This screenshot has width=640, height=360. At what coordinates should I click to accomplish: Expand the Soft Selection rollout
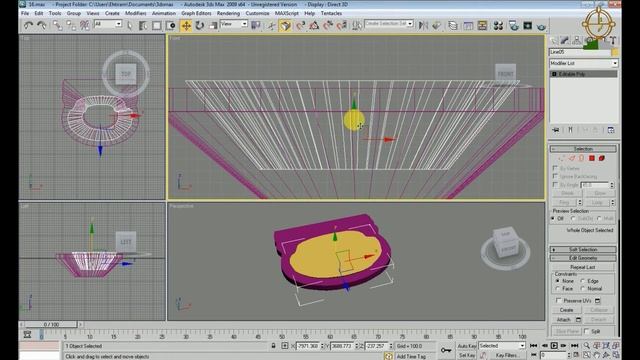pos(583,249)
